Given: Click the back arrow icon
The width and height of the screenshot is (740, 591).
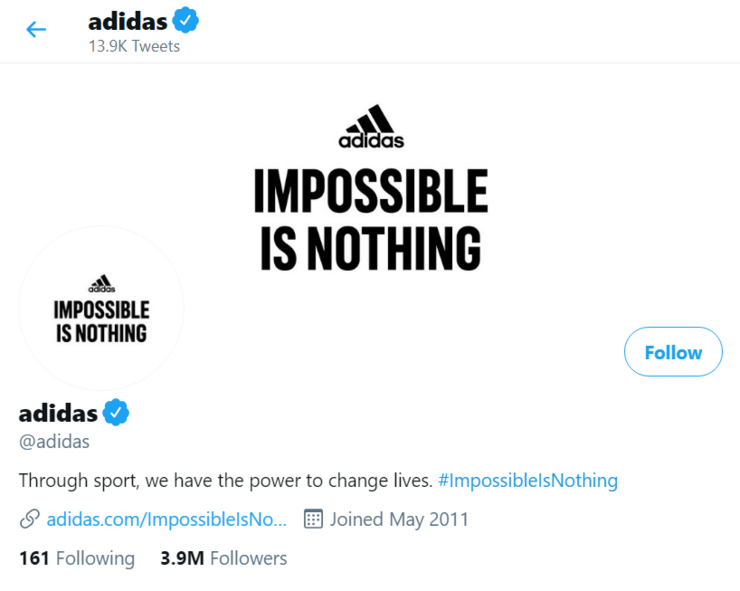Looking at the screenshot, I should point(36,29).
